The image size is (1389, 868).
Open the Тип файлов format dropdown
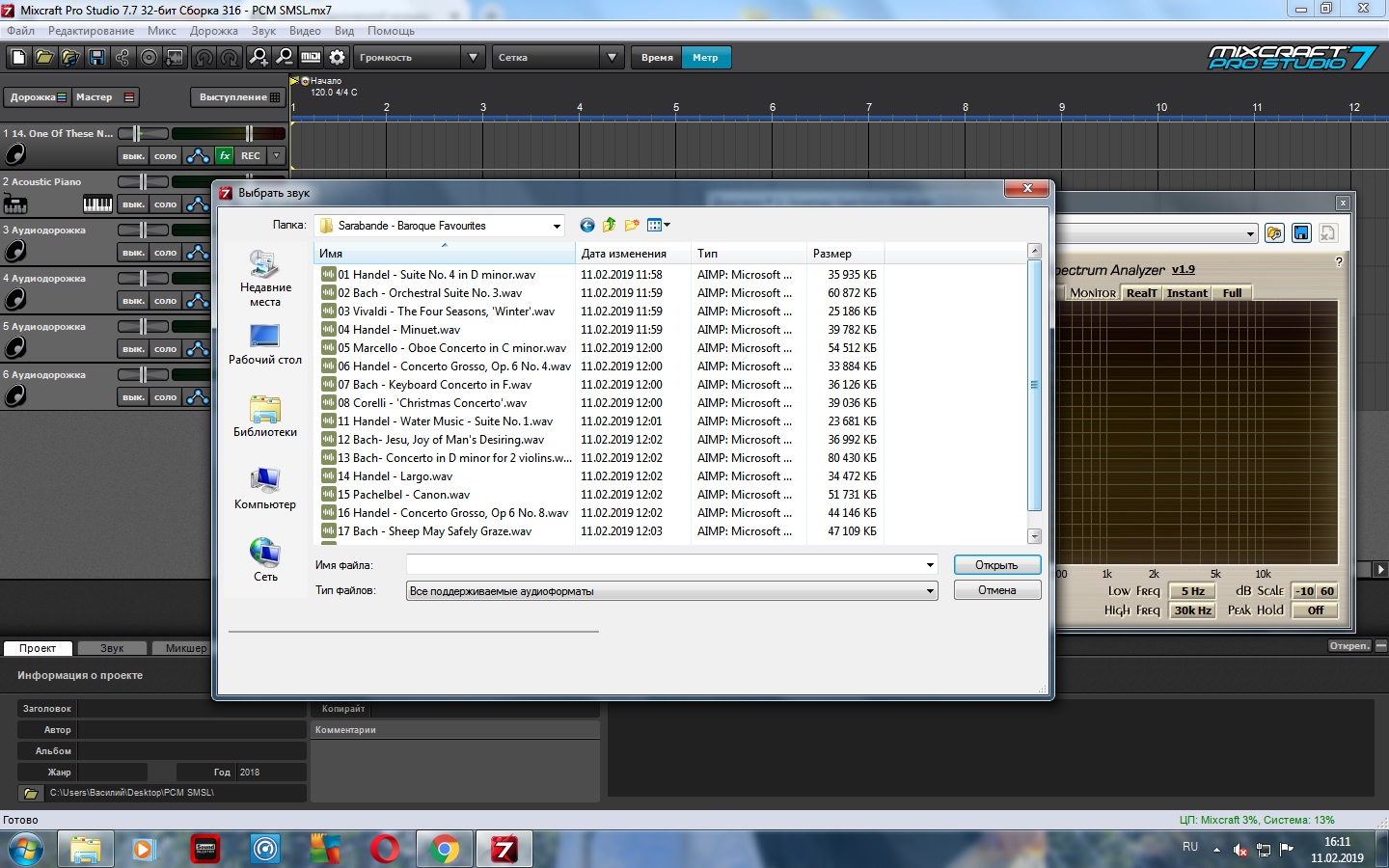[672, 590]
